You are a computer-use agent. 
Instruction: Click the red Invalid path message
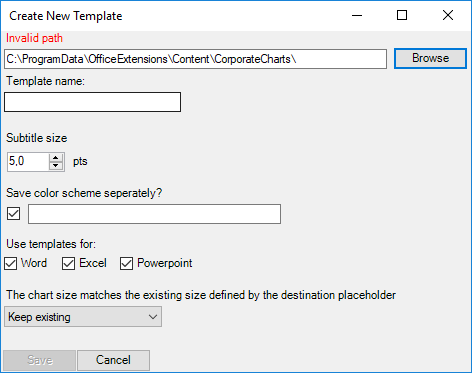(x=34, y=38)
